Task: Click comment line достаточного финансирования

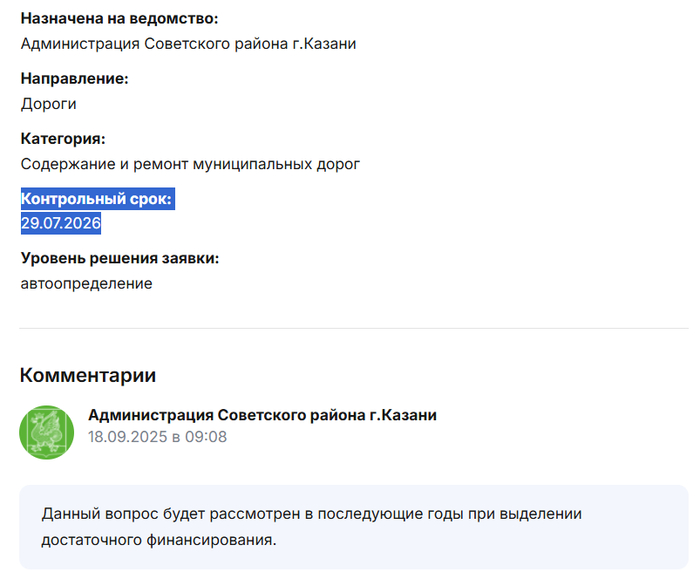Action: click(158, 540)
